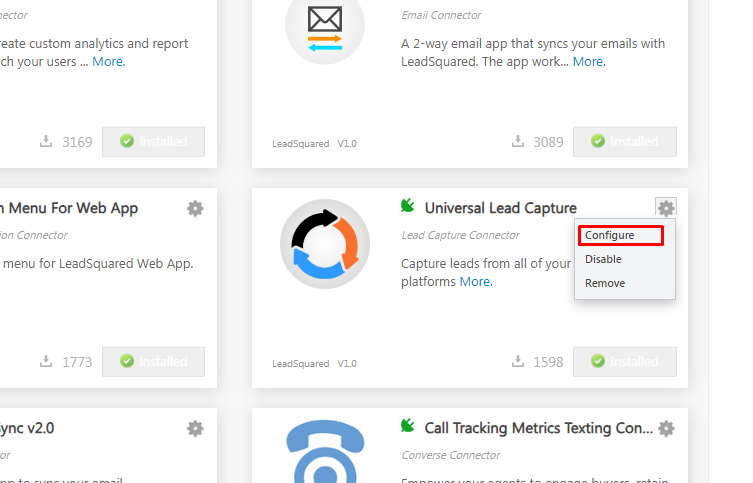Click the Lead Capture Connector subtitle
This screenshot has height=483, width=753.
click(461, 235)
